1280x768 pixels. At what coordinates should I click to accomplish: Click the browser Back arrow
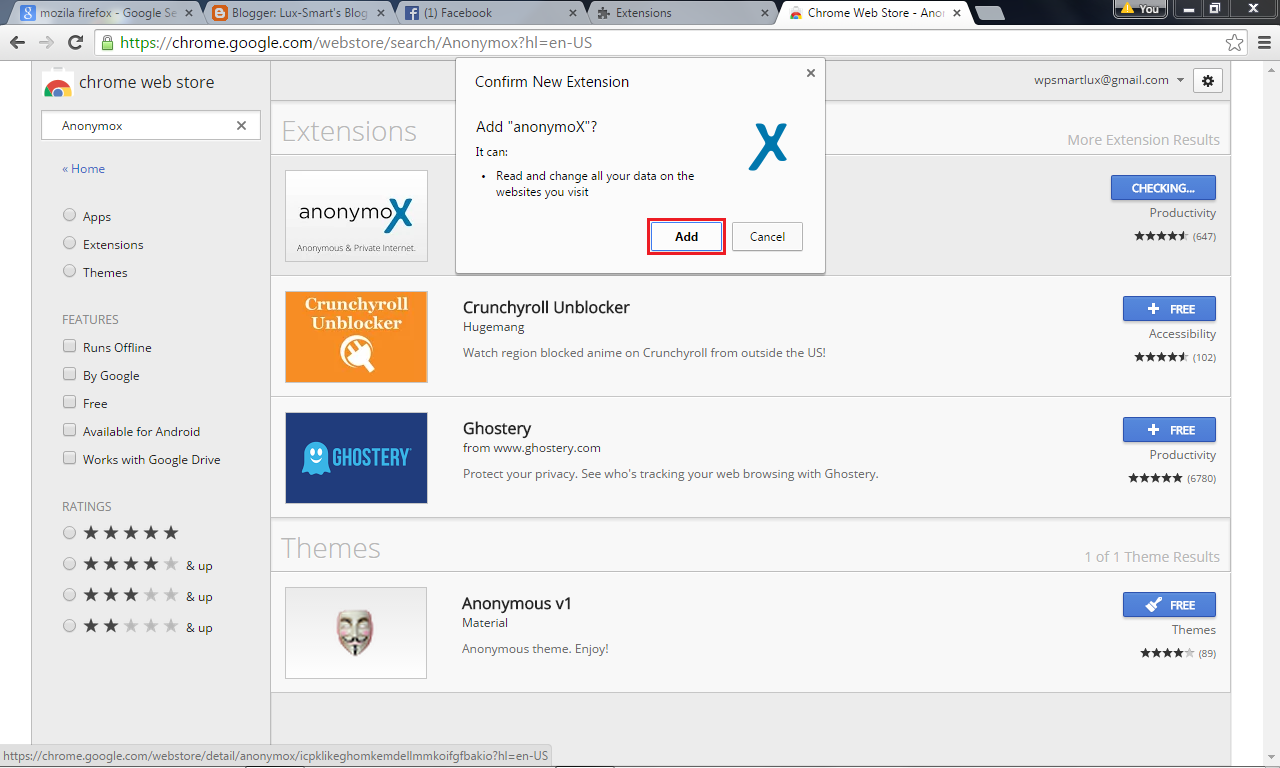17,43
